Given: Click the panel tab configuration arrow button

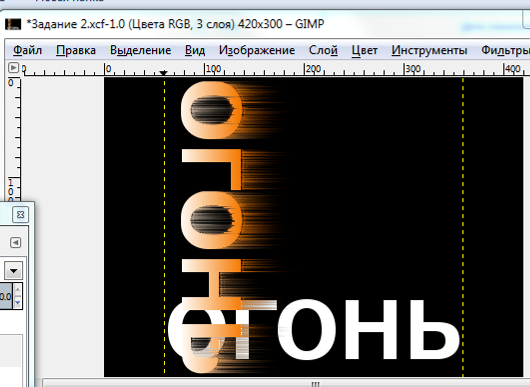Looking at the screenshot, I should click(x=15, y=242).
